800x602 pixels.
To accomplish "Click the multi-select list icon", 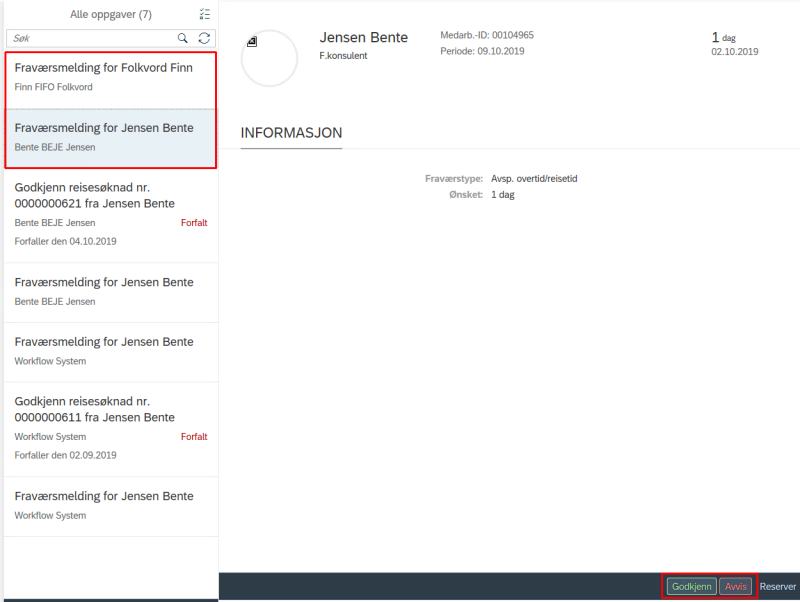I will pos(205,14).
